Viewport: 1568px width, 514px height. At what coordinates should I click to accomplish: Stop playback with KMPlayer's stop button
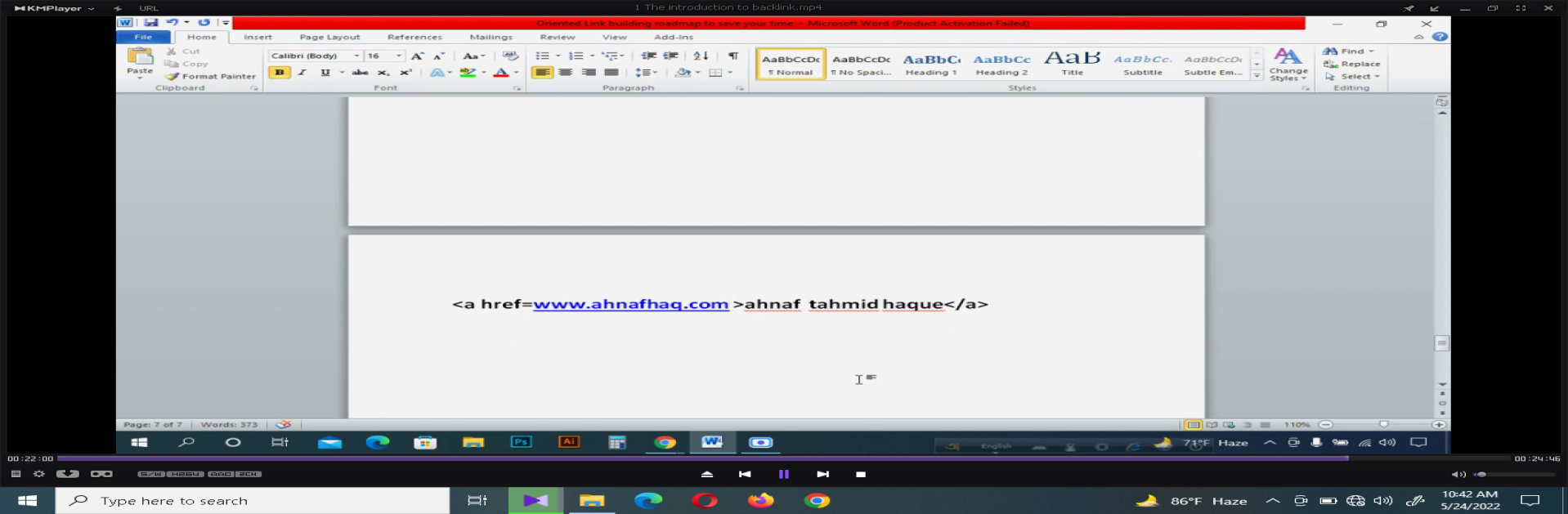860,474
